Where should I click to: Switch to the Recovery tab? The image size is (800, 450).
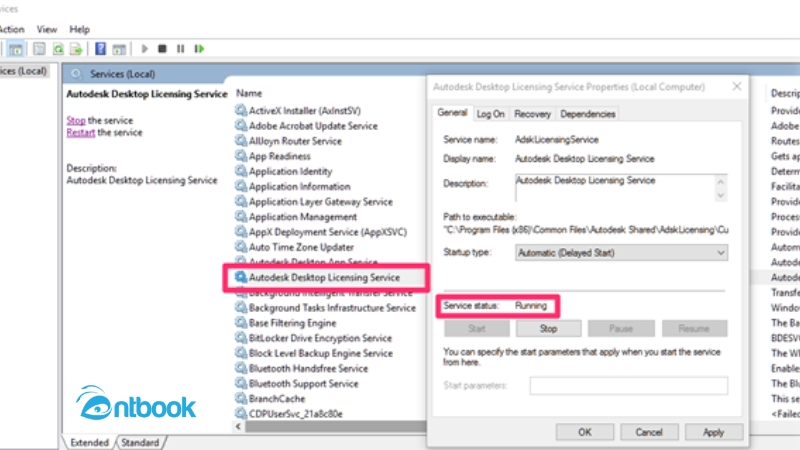pyautogui.click(x=532, y=114)
